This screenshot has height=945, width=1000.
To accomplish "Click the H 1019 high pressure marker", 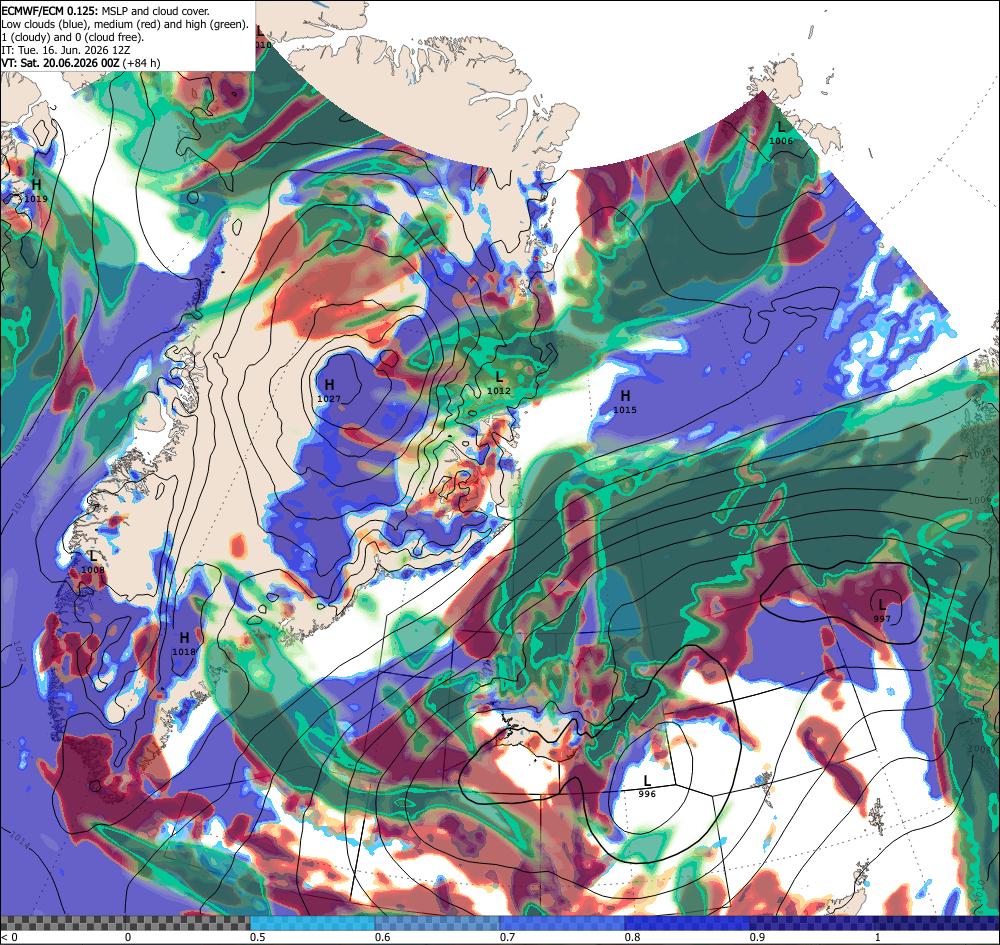I will pyautogui.click(x=36, y=191).
